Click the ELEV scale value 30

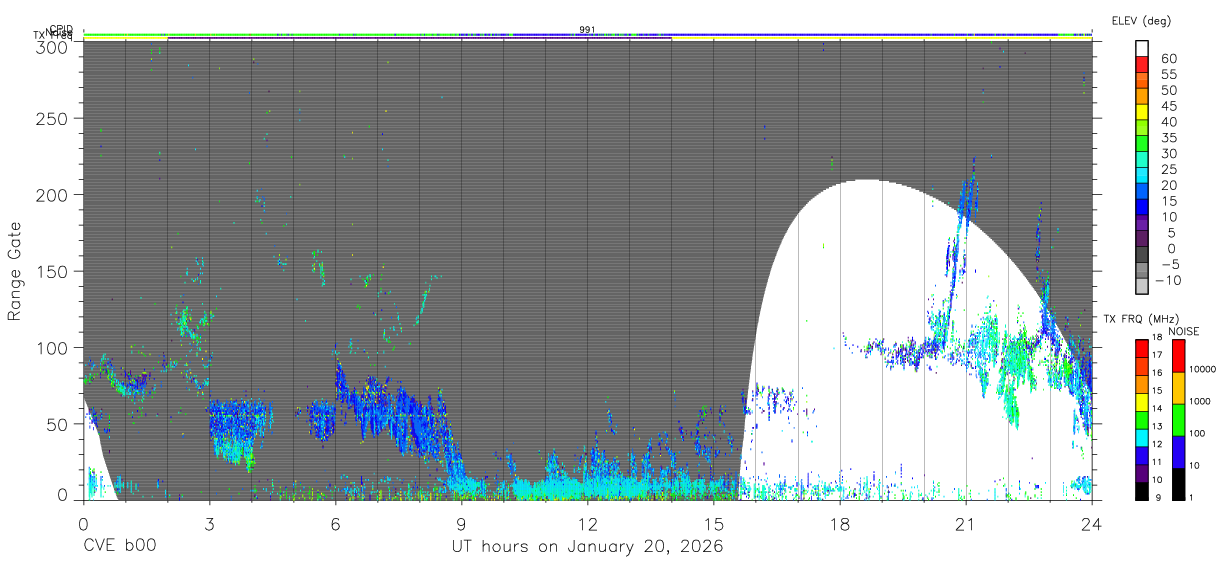point(1169,154)
